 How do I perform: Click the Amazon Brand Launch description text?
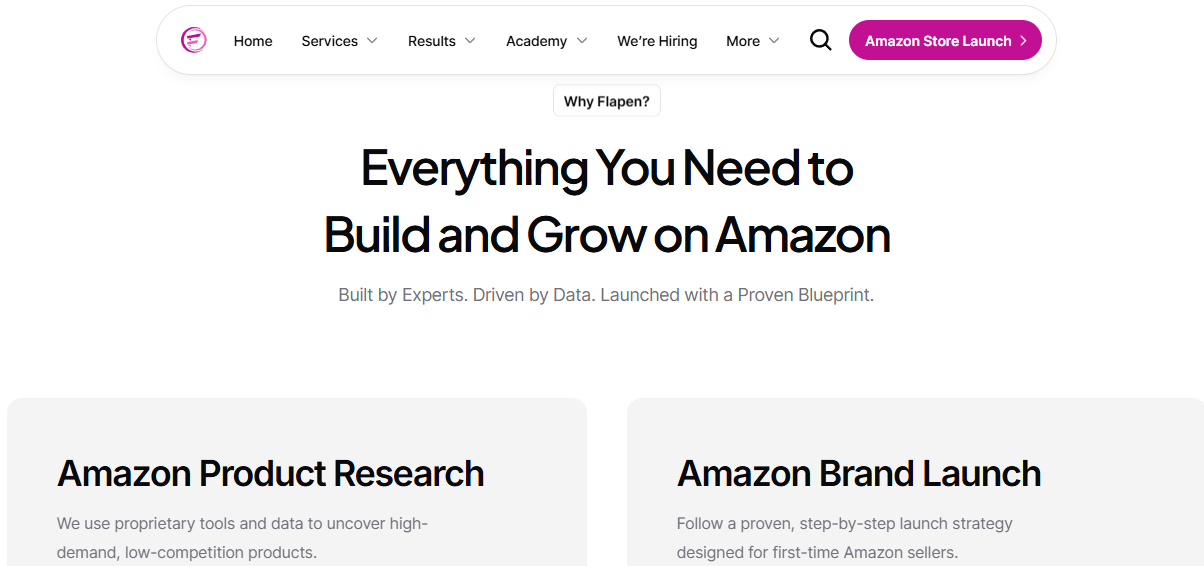[844, 537]
